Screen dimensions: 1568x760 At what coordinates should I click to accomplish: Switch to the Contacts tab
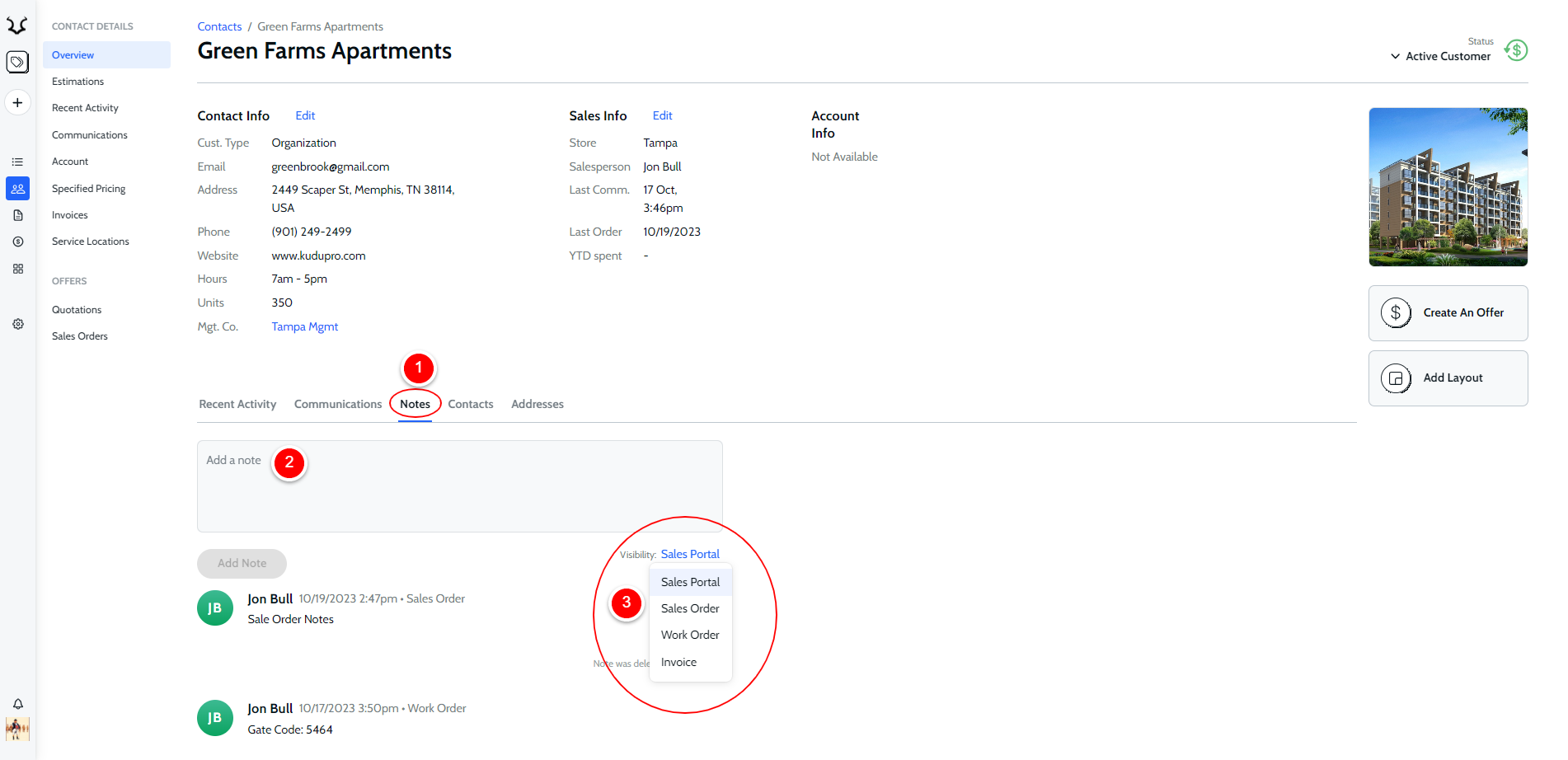471,404
